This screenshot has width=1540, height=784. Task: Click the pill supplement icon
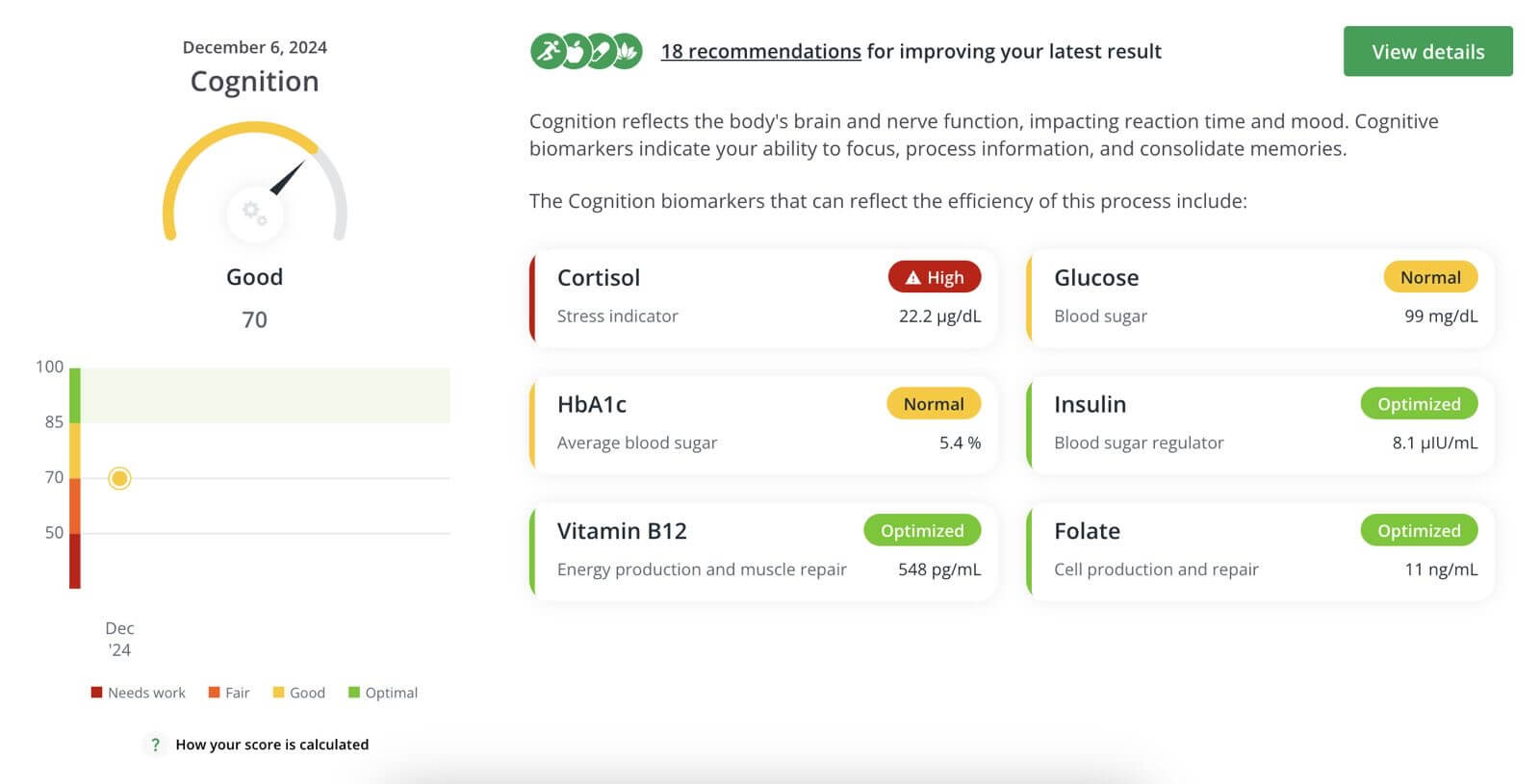[x=600, y=51]
